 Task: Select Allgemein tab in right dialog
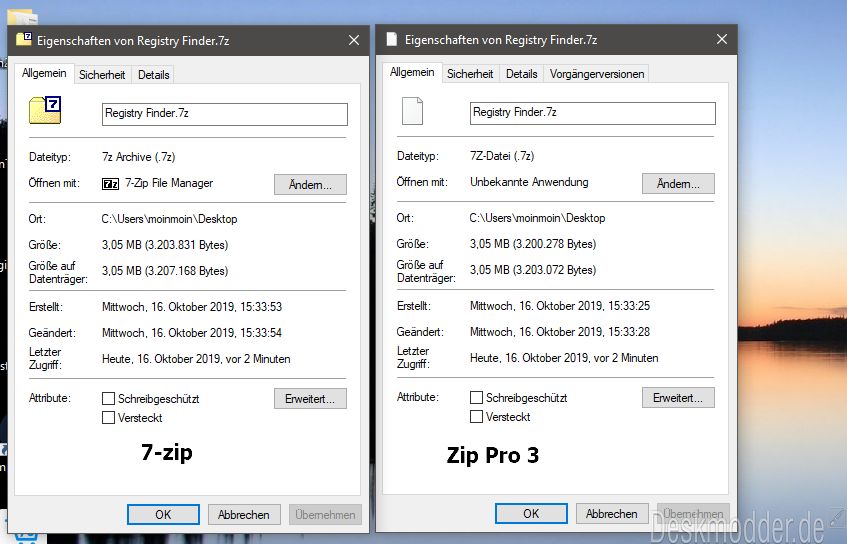click(412, 72)
